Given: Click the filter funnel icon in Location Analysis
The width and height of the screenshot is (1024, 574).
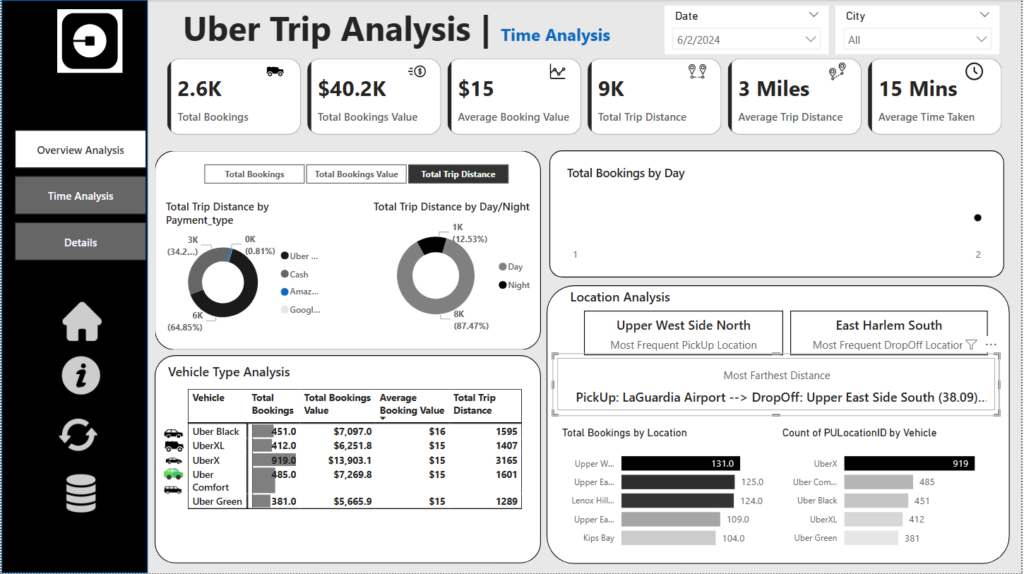Looking at the screenshot, I should pyautogui.click(x=971, y=344).
